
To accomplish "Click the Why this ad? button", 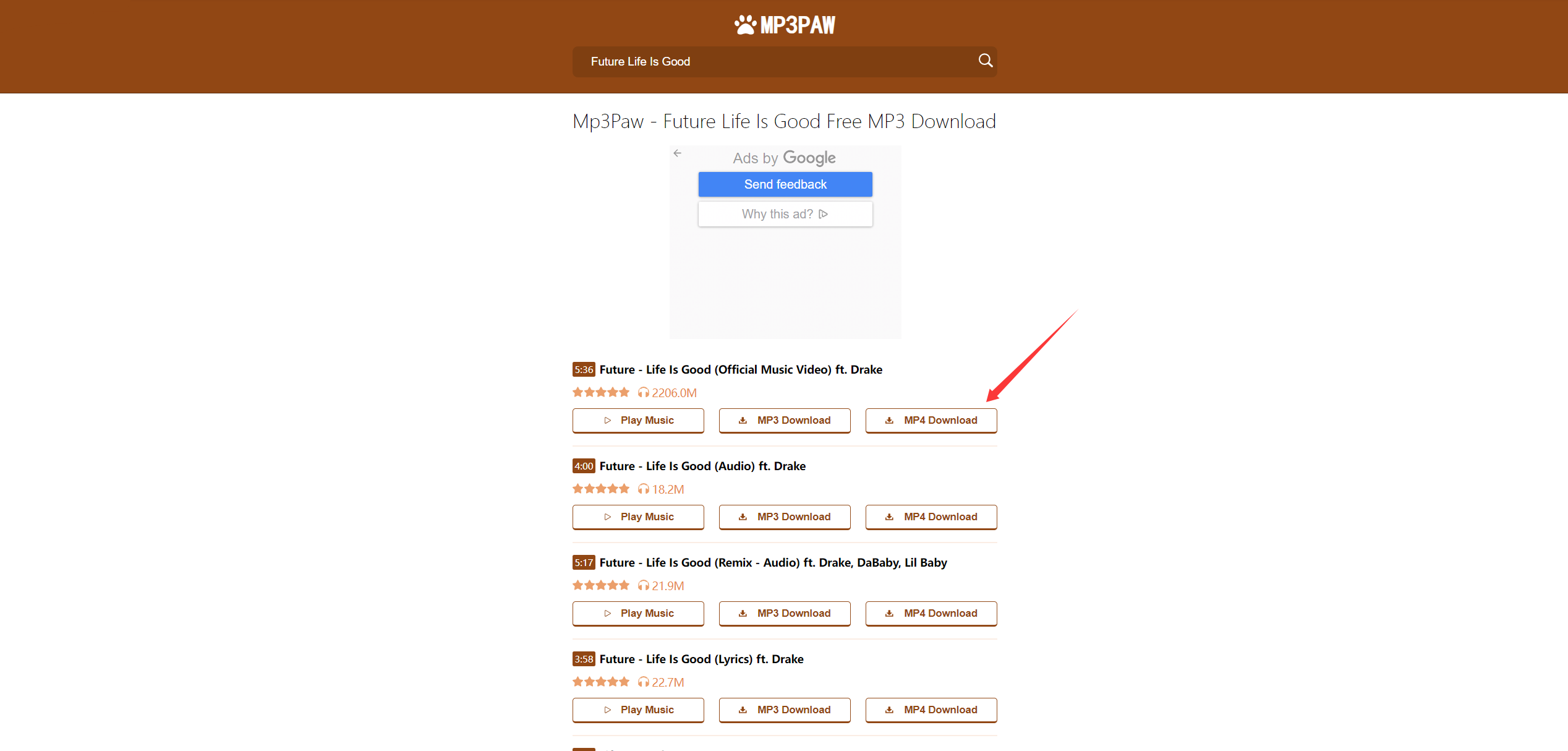I will tap(785, 214).
